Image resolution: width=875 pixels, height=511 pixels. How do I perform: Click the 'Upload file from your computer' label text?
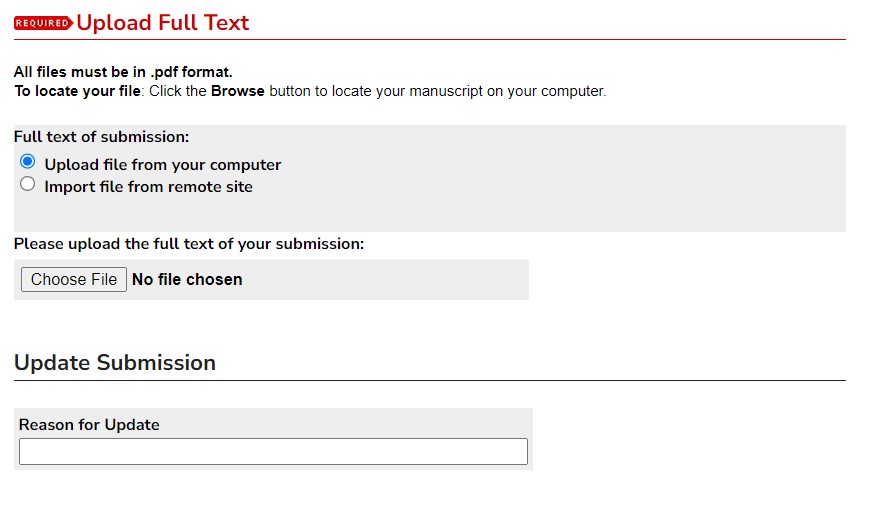(162, 165)
